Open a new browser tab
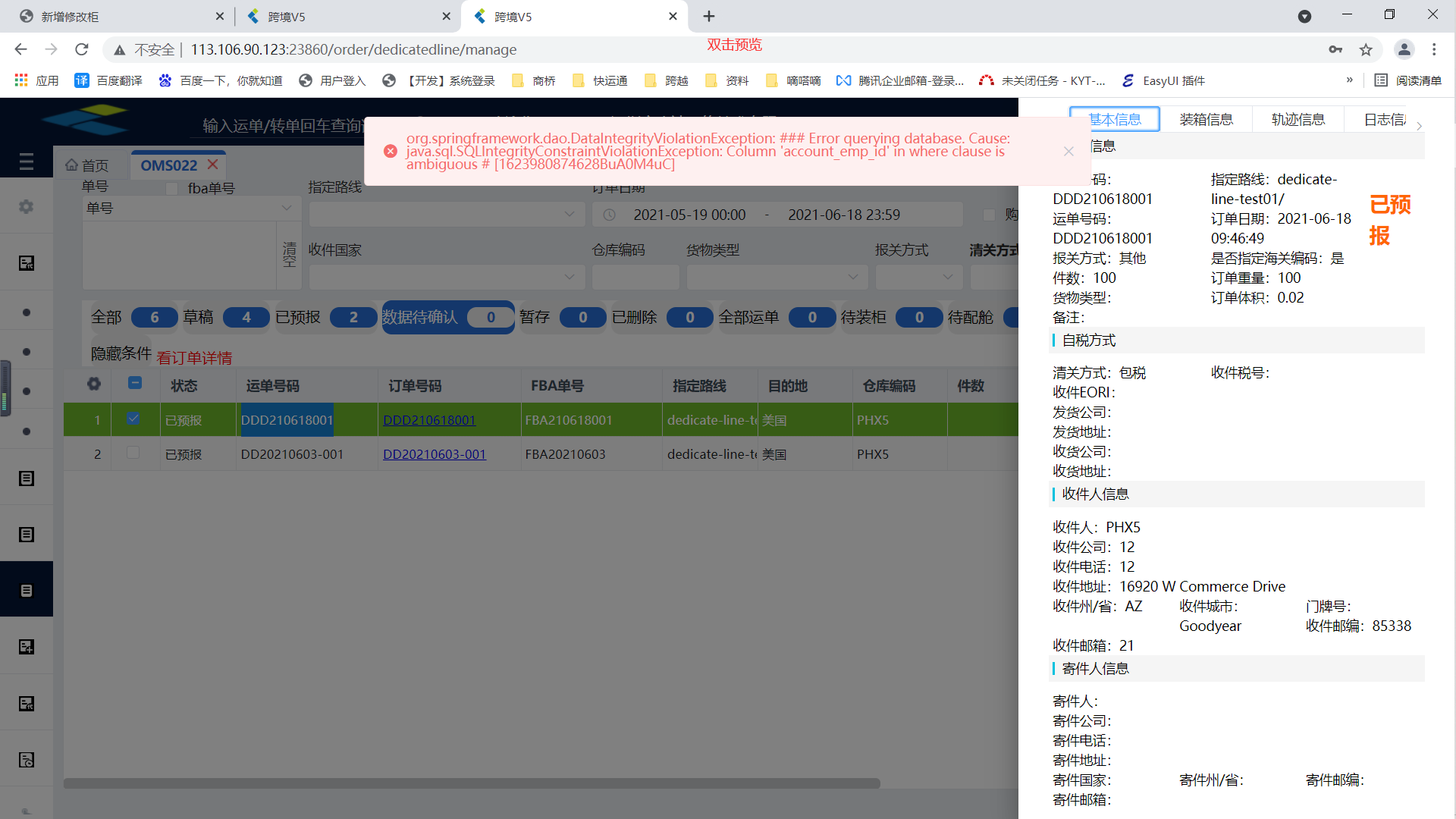The height and width of the screenshot is (819, 1456). point(709,16)
